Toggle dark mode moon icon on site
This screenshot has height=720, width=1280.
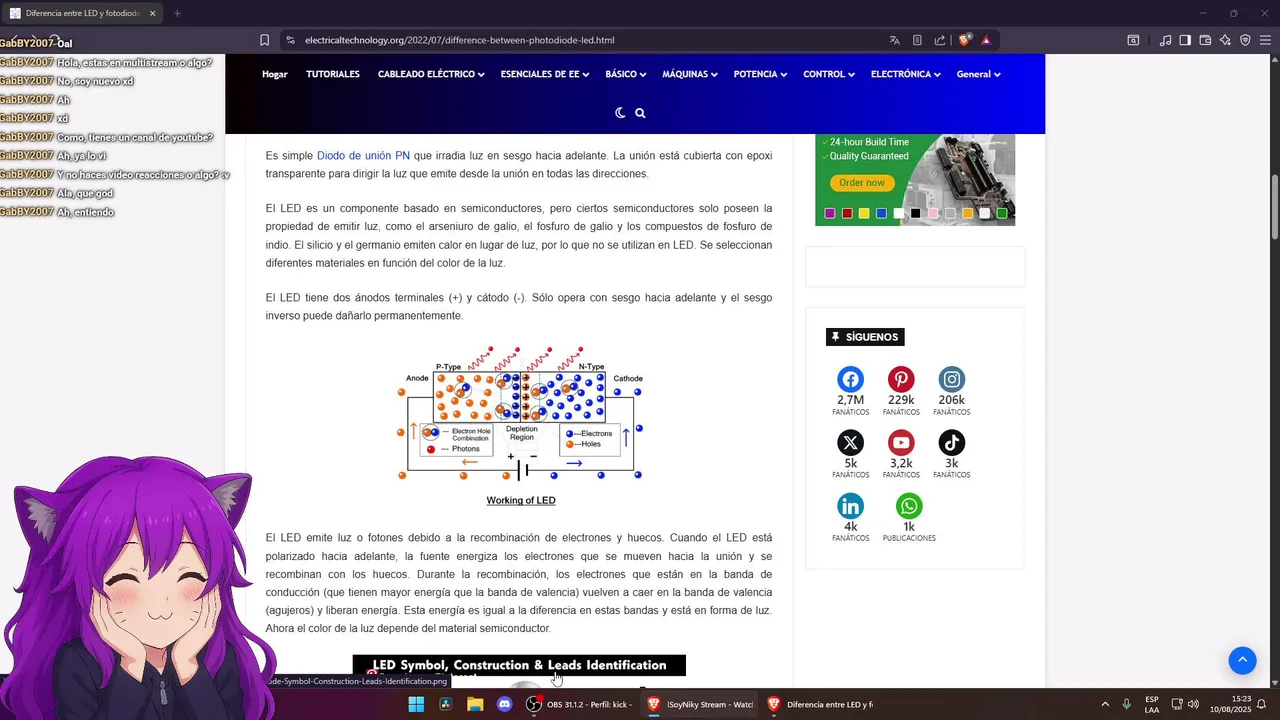click(620, 113)
